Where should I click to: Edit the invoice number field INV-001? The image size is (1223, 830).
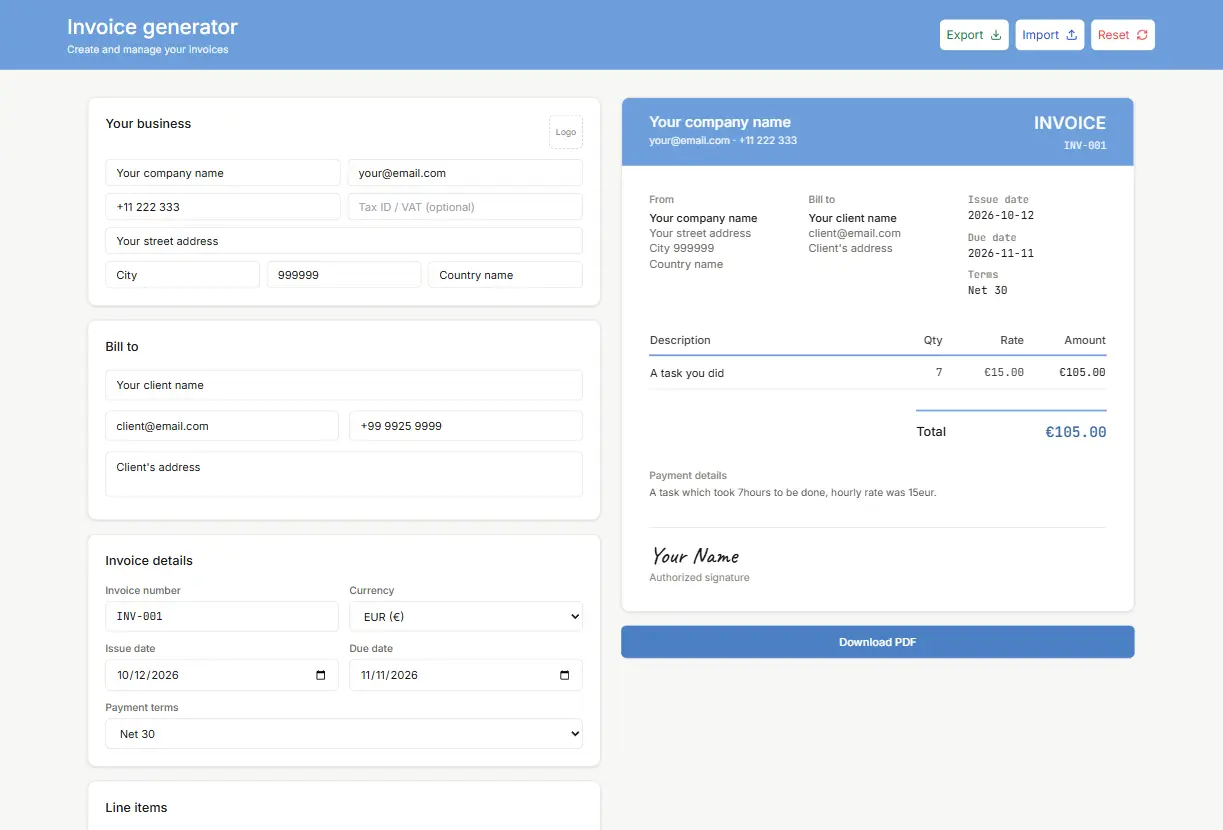click(222, 616)
